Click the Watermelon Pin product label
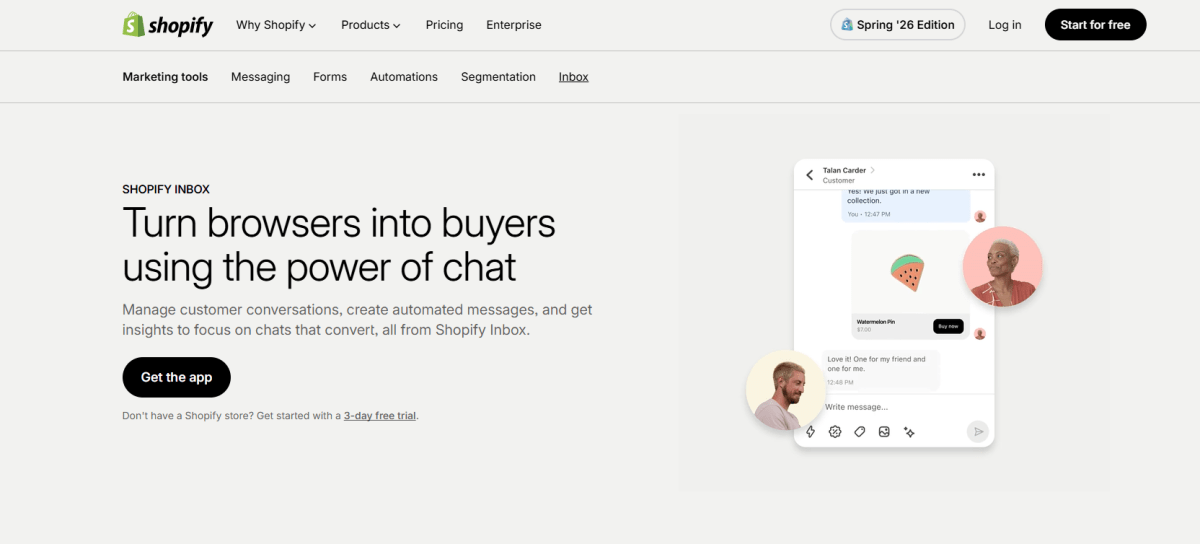The image size is (1200, 544). click(x=876, y=322)
